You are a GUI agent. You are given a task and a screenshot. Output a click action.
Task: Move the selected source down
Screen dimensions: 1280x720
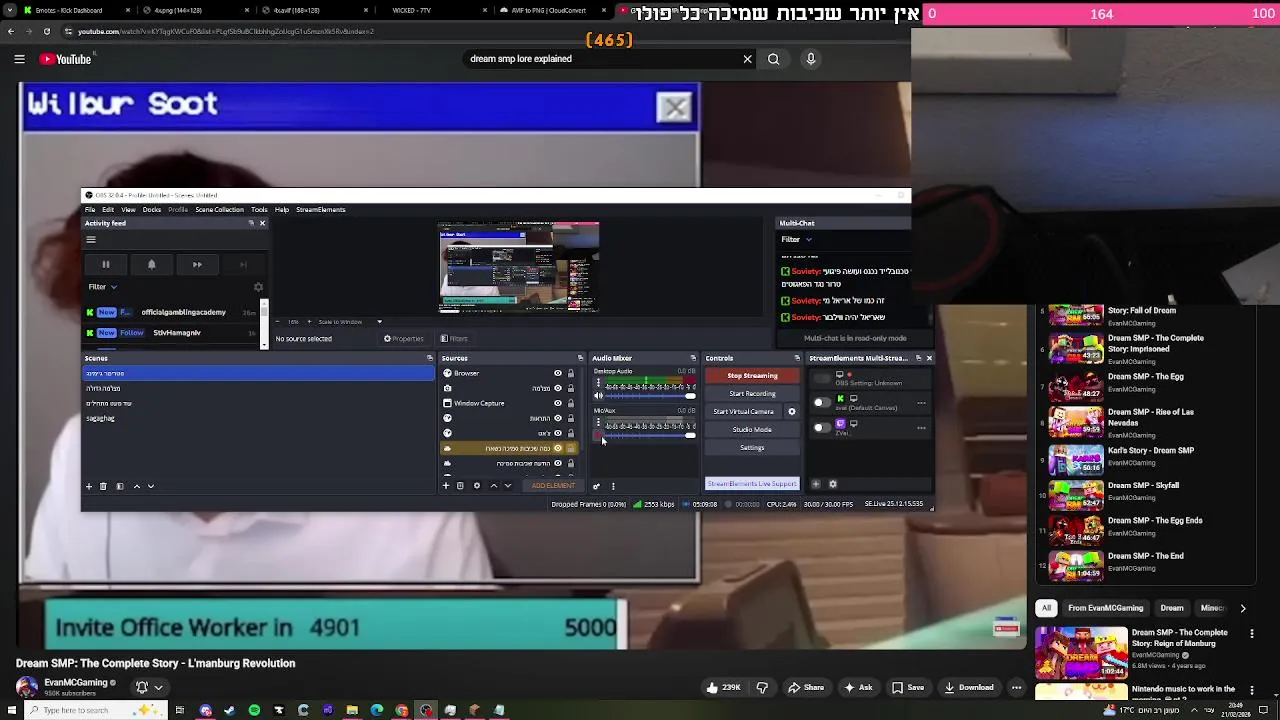[x=508, y=486]
